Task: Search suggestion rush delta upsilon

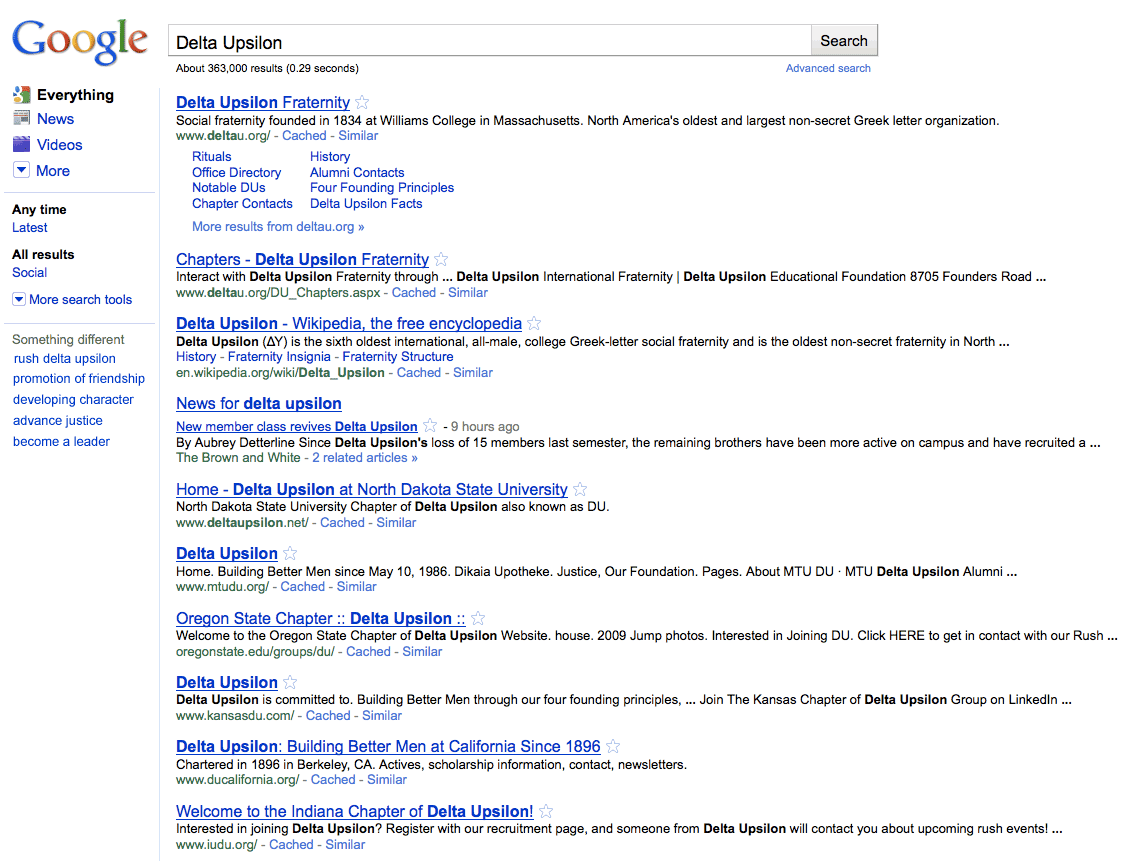Action: pos(64,358)
